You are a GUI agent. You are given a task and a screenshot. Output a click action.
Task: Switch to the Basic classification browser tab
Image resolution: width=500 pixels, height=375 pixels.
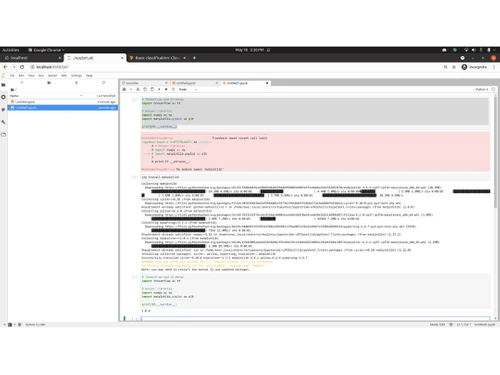[x=157, y=58]
